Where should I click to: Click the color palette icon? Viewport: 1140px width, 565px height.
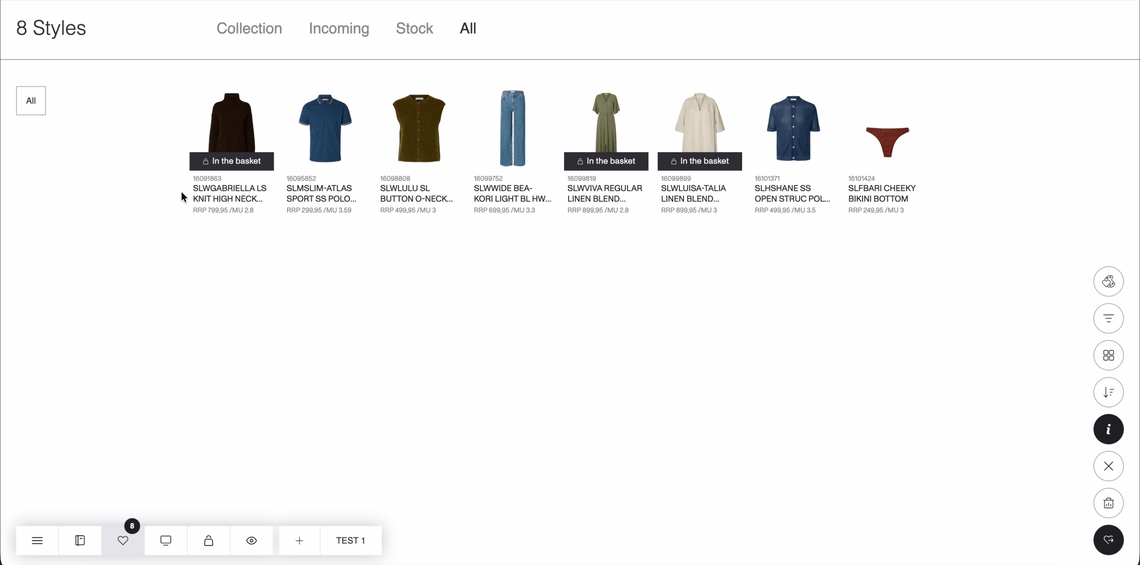[1108, 282]
